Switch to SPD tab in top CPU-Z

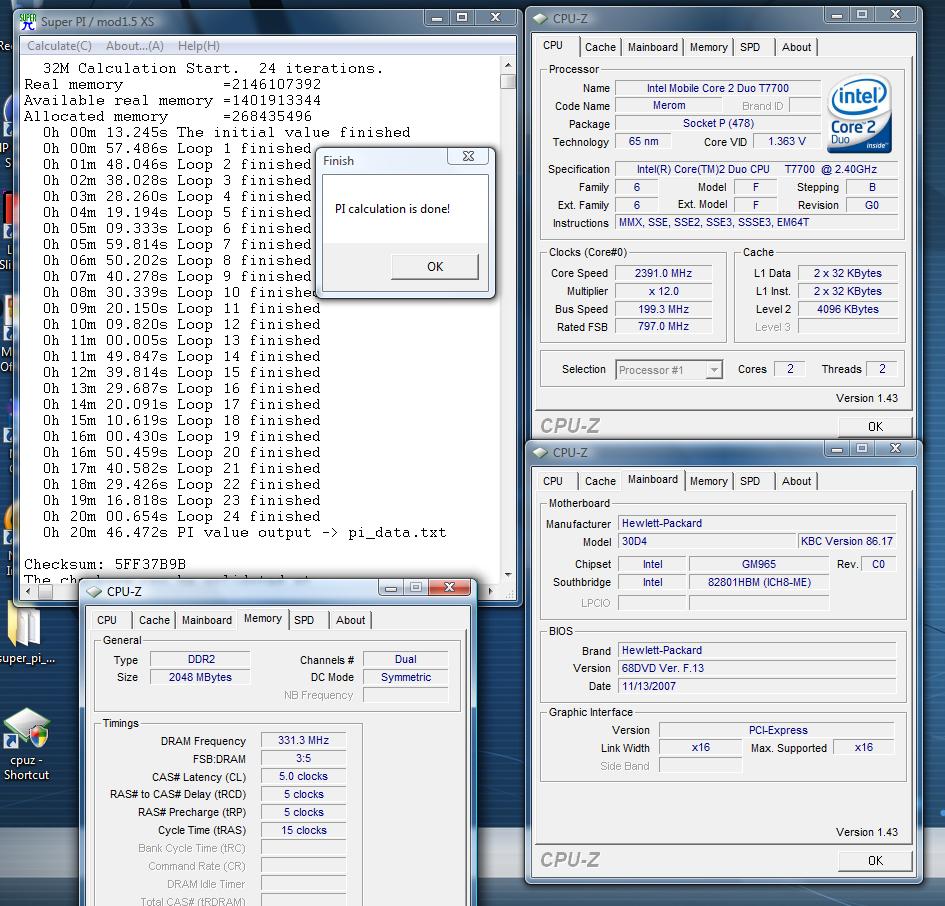pos(750,47)
